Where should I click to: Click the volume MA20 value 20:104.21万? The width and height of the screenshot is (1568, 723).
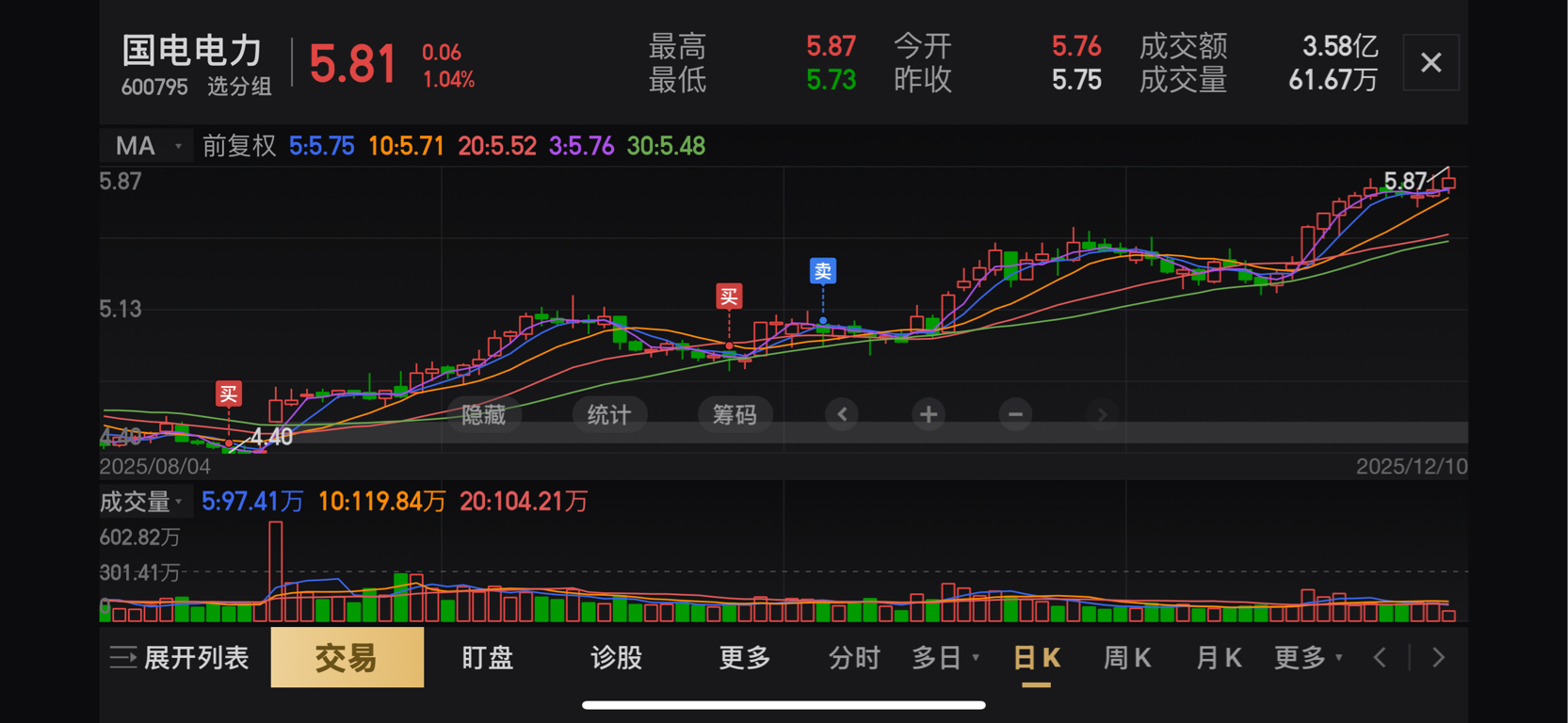tap(524, 502)
